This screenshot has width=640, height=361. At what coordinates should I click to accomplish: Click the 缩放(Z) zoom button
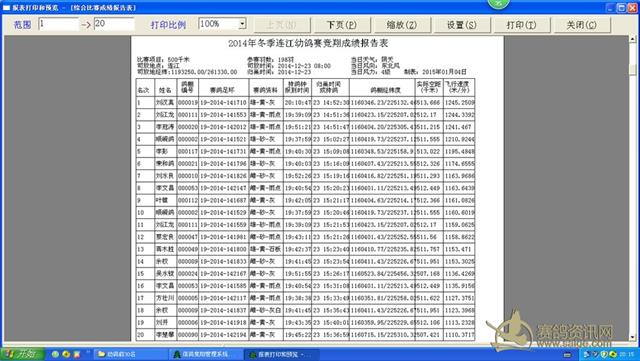coord(402,25)
